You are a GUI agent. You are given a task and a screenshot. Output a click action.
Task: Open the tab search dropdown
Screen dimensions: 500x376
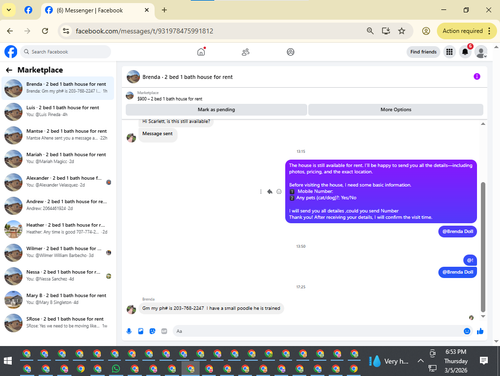click(9, 10)
